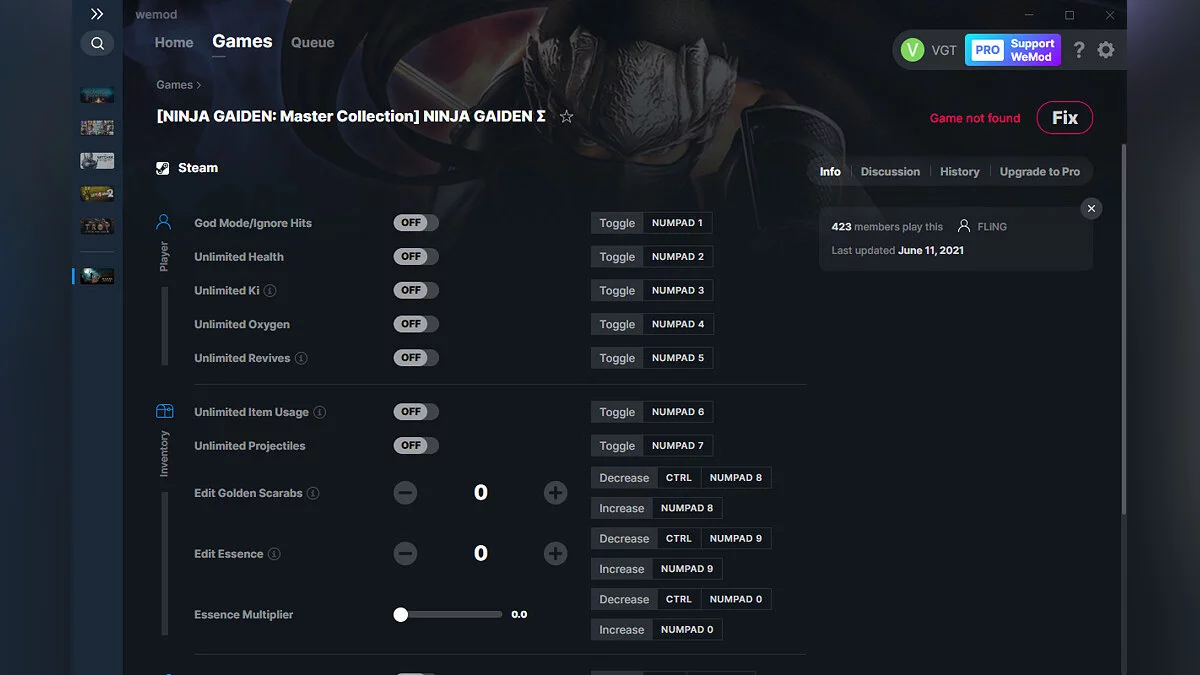Open the help question mark icon
Viewport: 1200px width, 675px height.
tap(1078, 49)
